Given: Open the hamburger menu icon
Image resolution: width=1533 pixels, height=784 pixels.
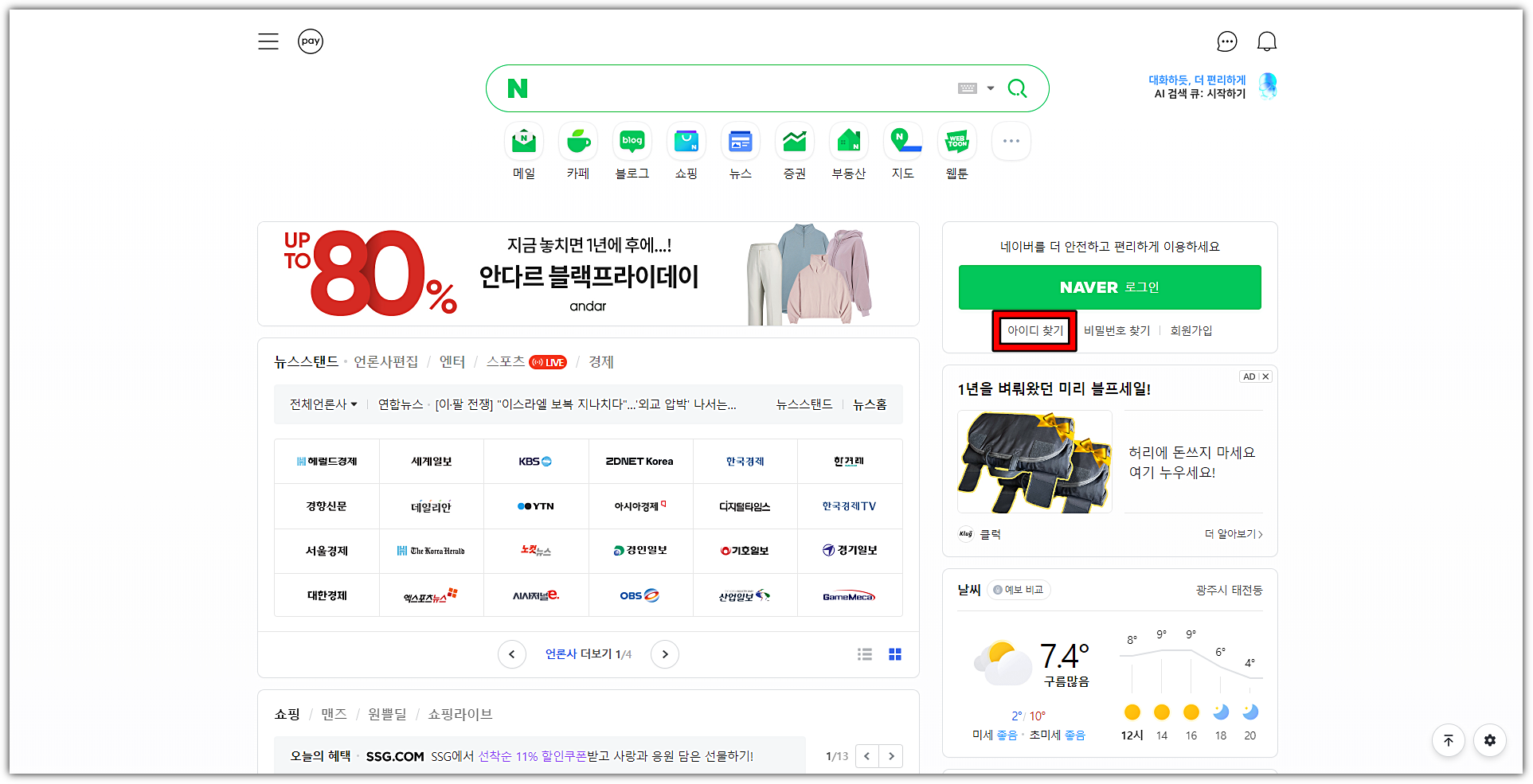Looking at the screenshot, I should (268, 41).
